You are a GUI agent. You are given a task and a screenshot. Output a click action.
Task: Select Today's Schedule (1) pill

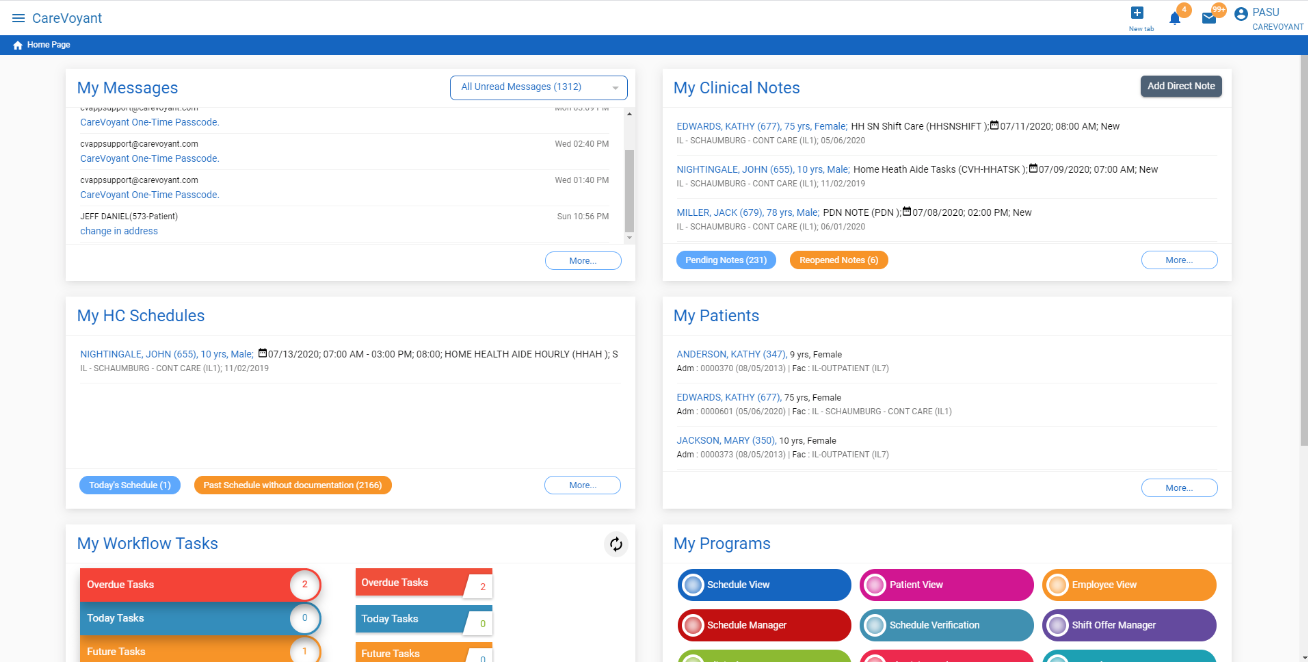(x=130, y=485)
